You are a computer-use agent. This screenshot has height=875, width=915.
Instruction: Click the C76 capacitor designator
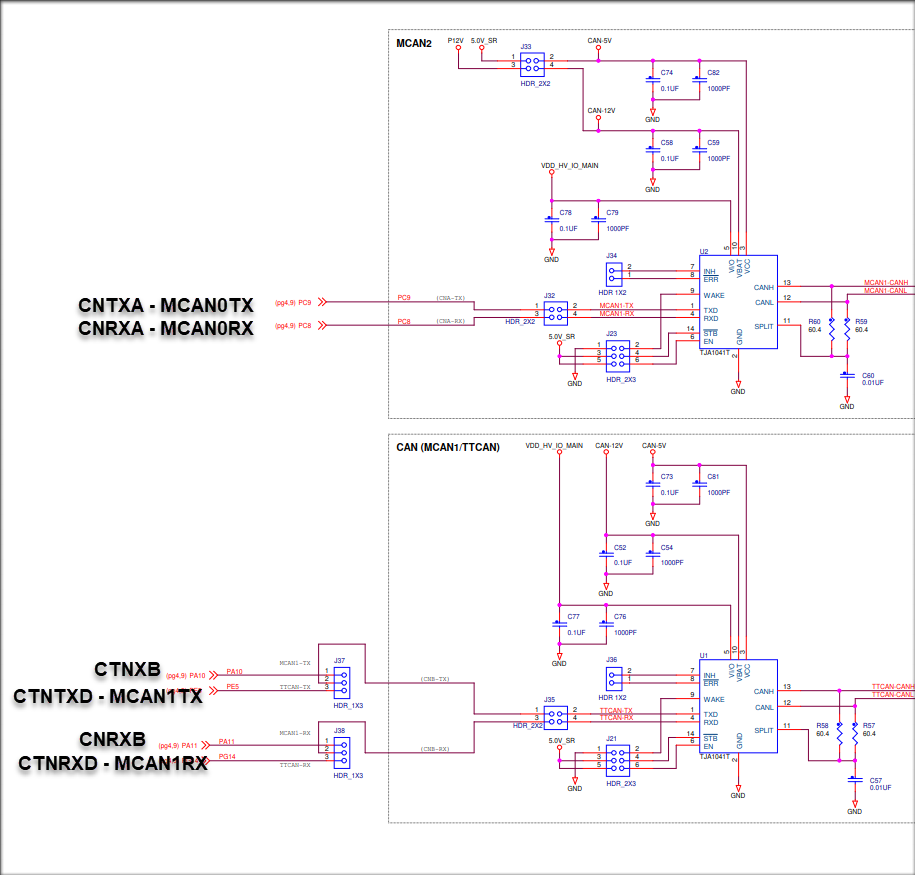620,616
